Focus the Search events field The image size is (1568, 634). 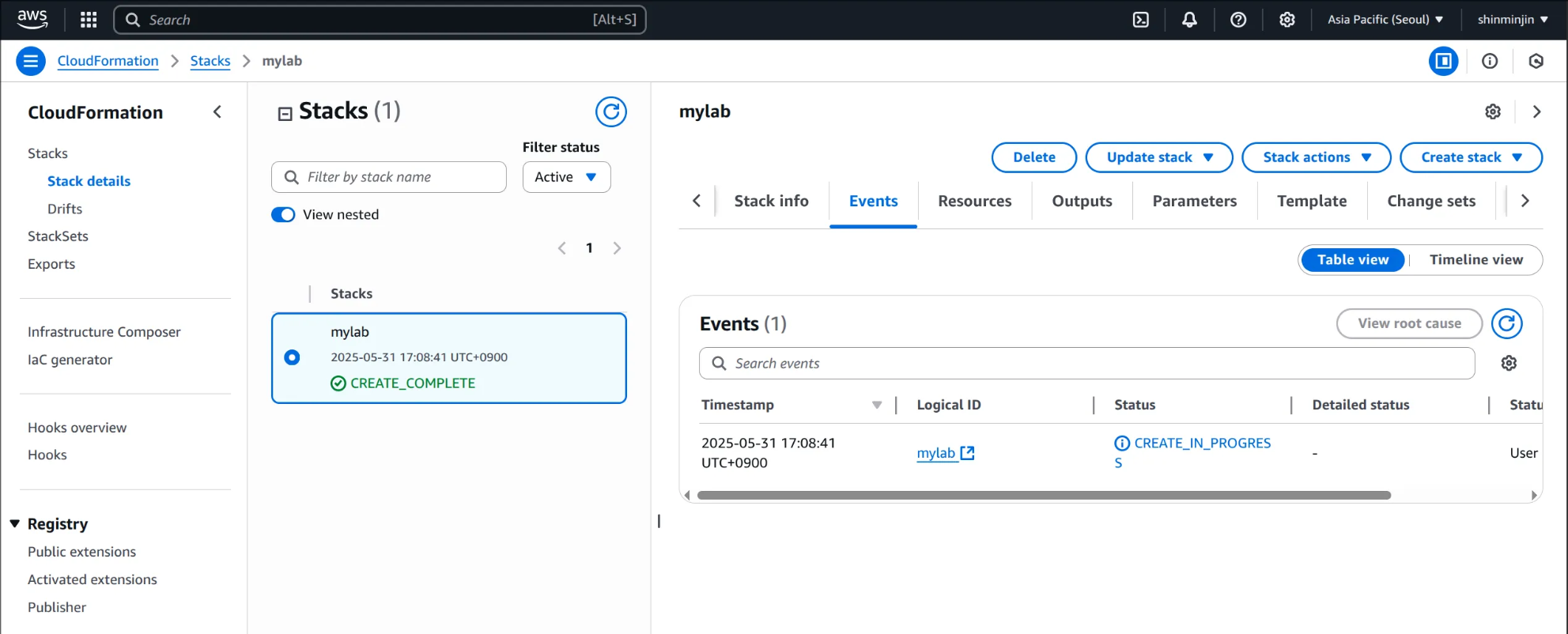1086,364
